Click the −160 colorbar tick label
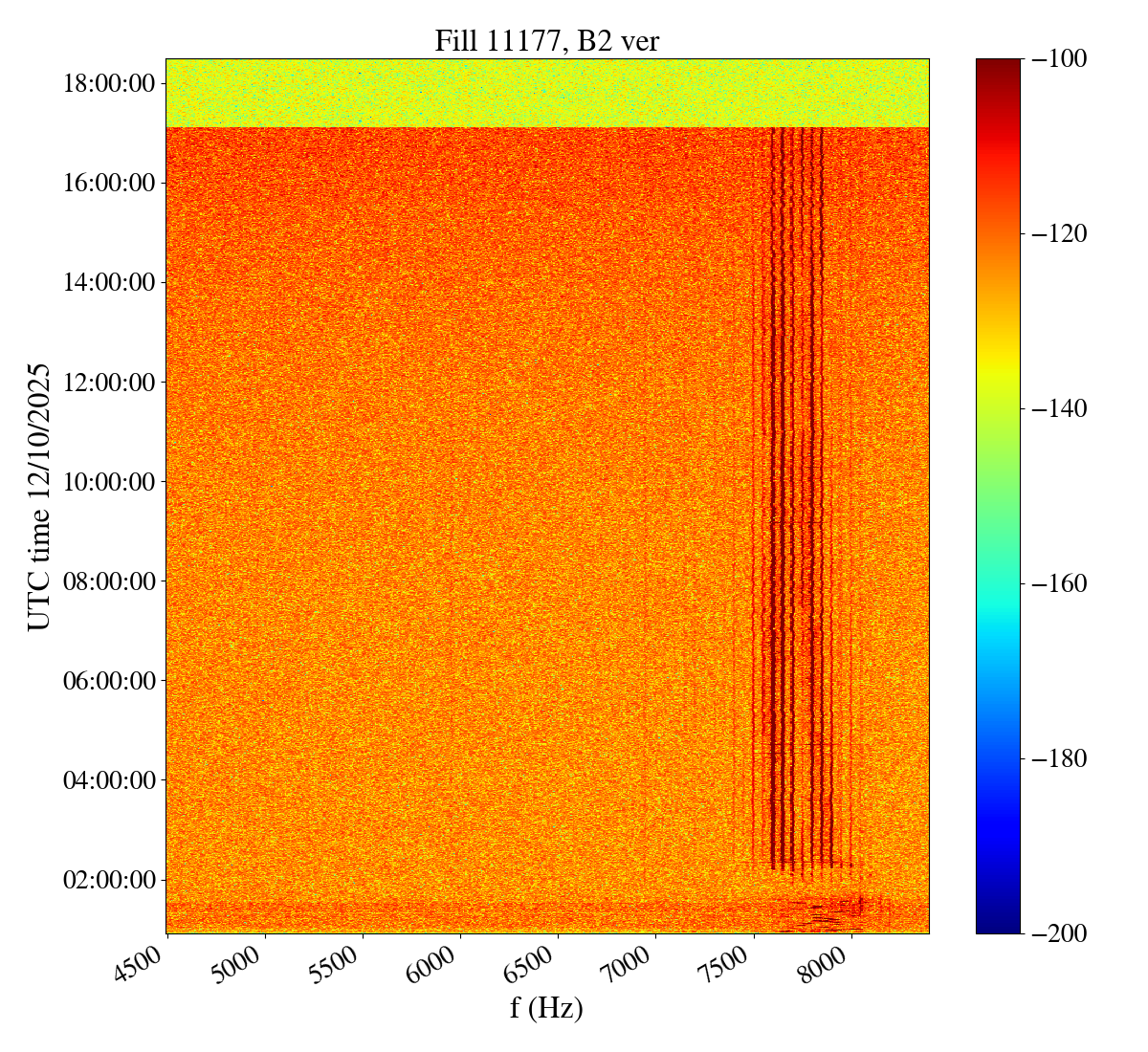Image resolution: width=1148 pixels, height=1052 pixels. coord(1058,583)
